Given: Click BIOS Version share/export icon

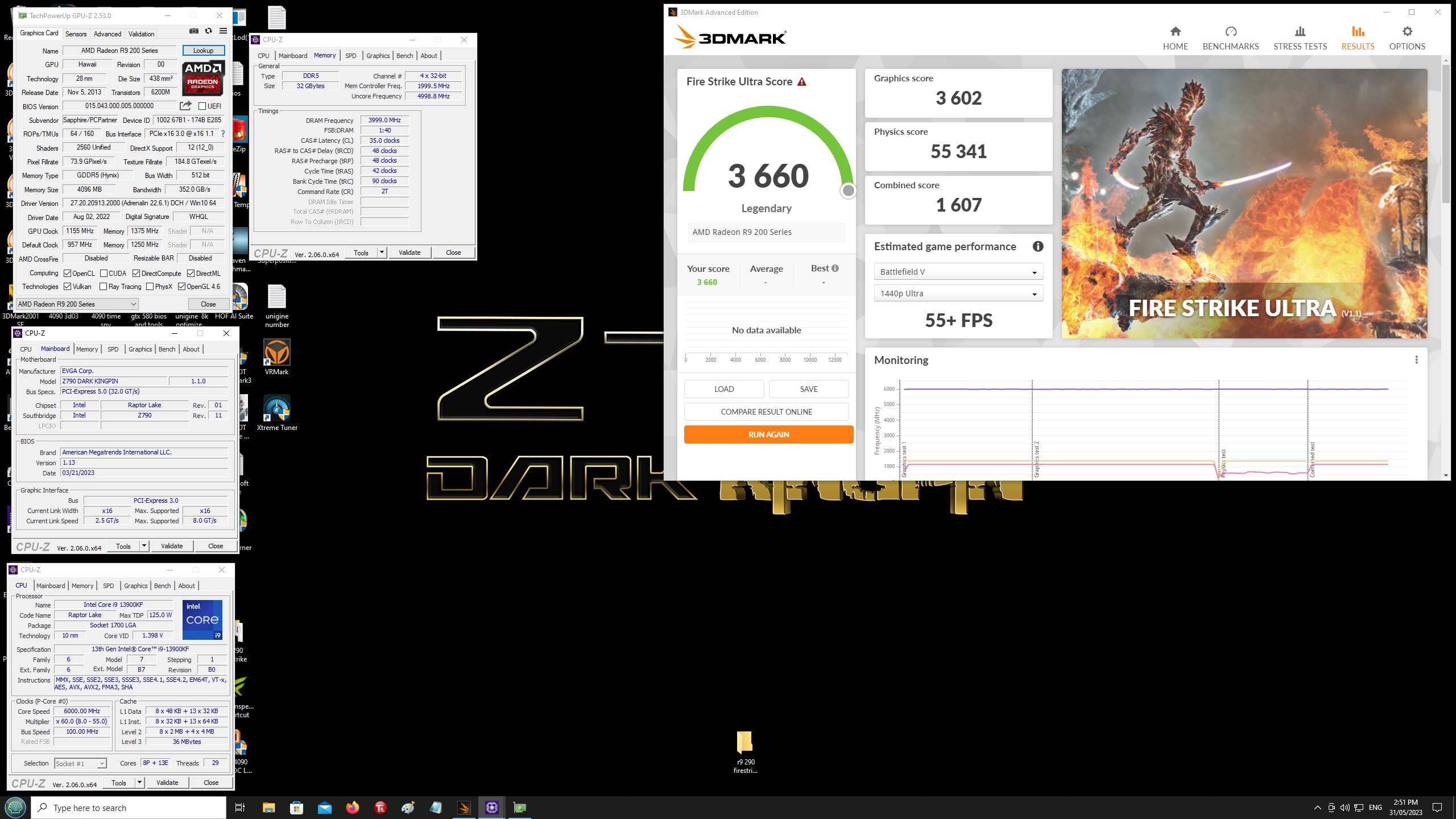Looking at the screenshot, I should pyautogui.click(x=185, y=106).
